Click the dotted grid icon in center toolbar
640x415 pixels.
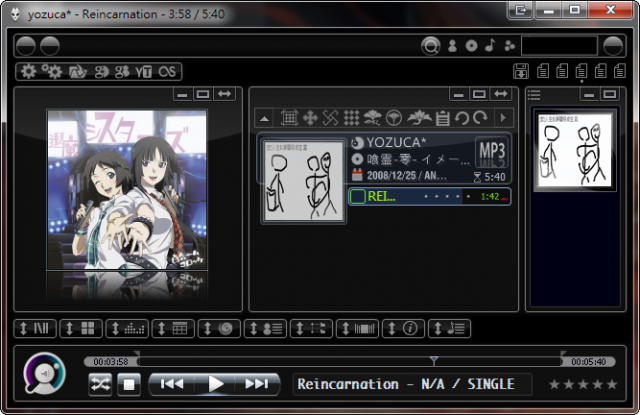click(351, 118)
